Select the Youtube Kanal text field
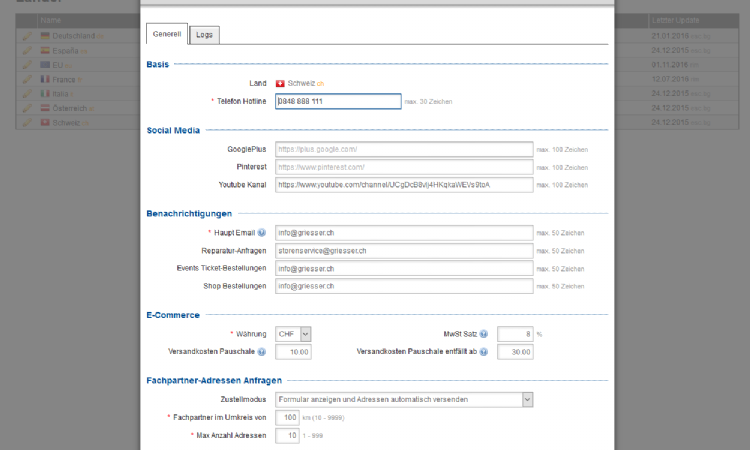Image resolution: width=750 pixels, height=450 pixels. click(x=403, y=185)
